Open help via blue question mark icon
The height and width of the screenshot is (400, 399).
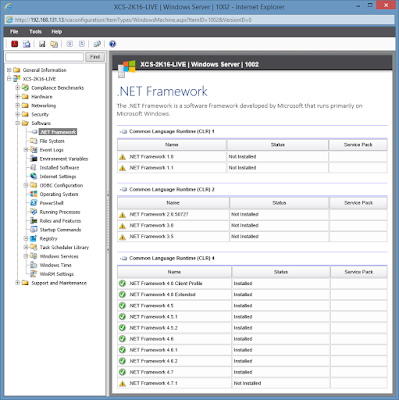click(x=113, y=44)
